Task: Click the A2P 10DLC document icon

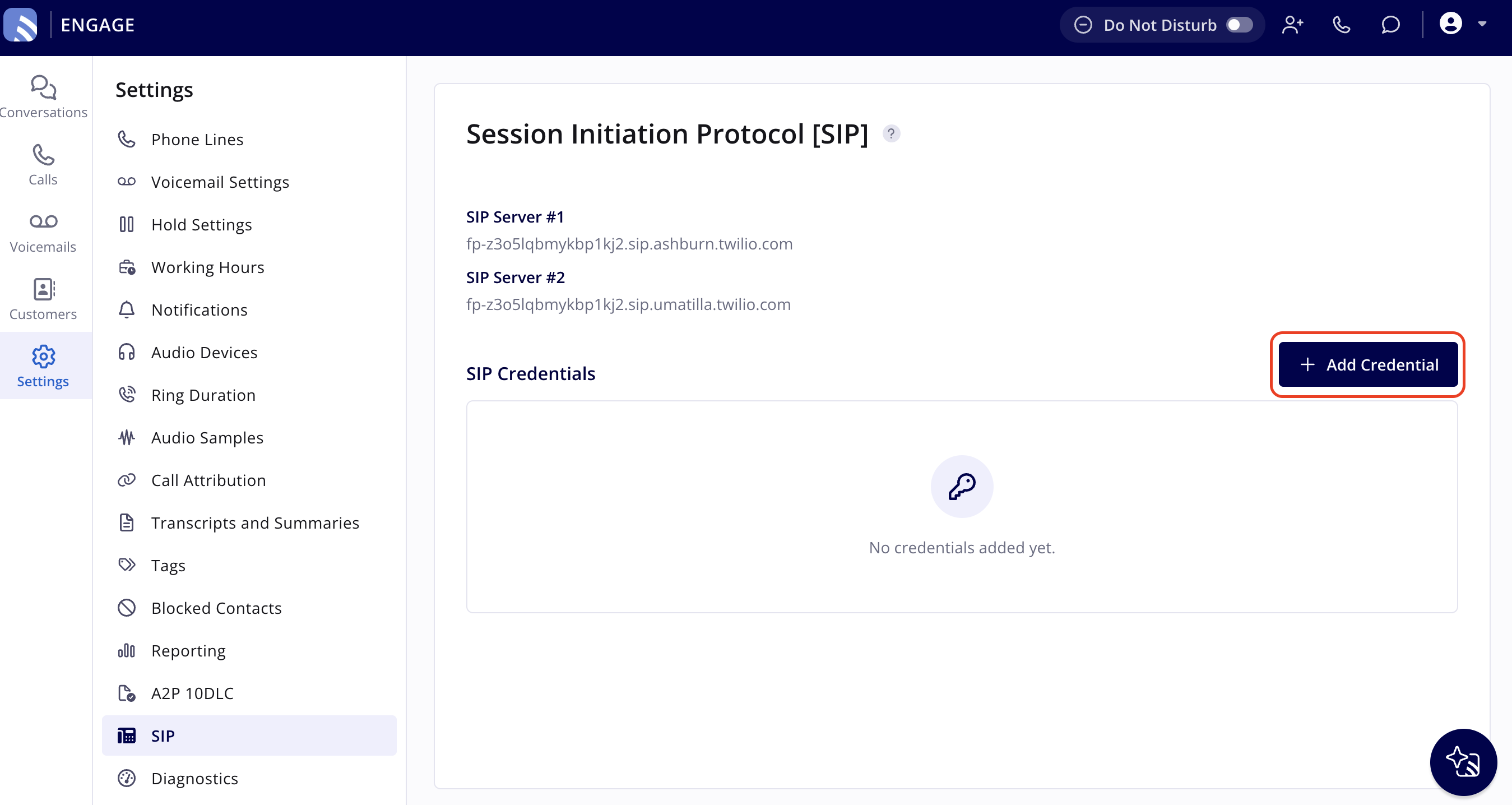Action: click(126, 693)
